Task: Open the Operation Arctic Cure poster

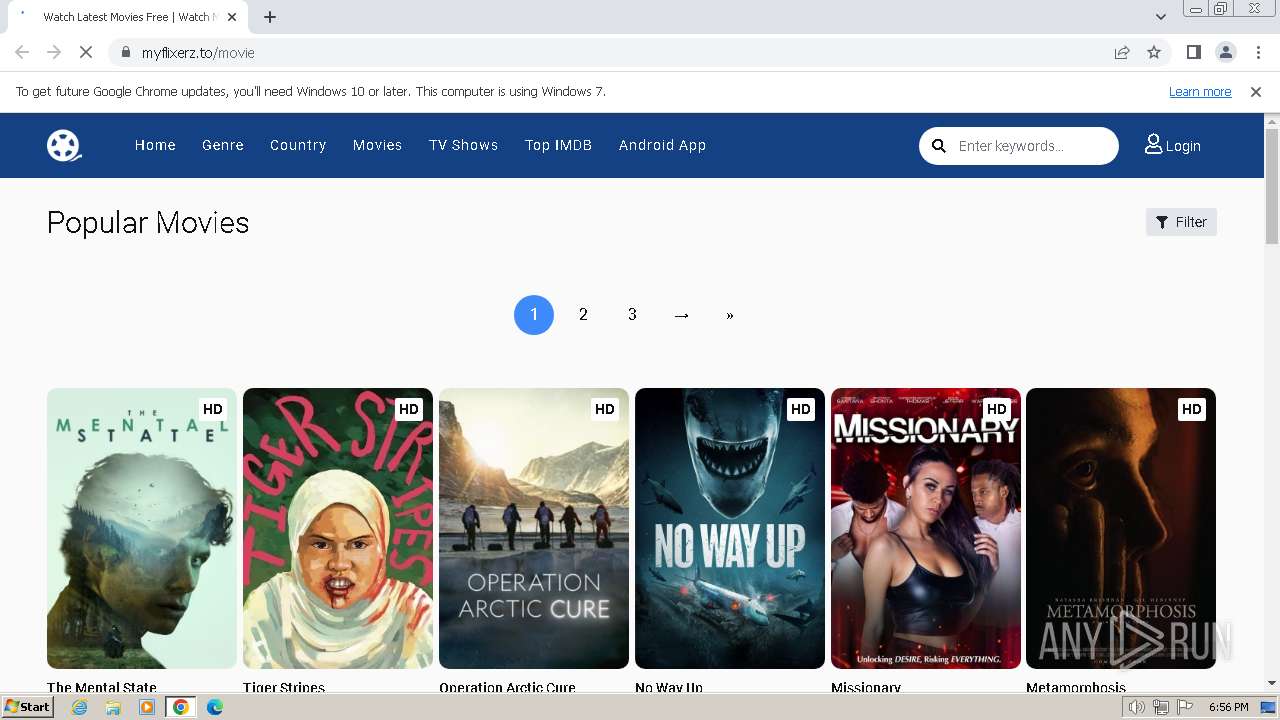Action: click(x=534, y=528)
